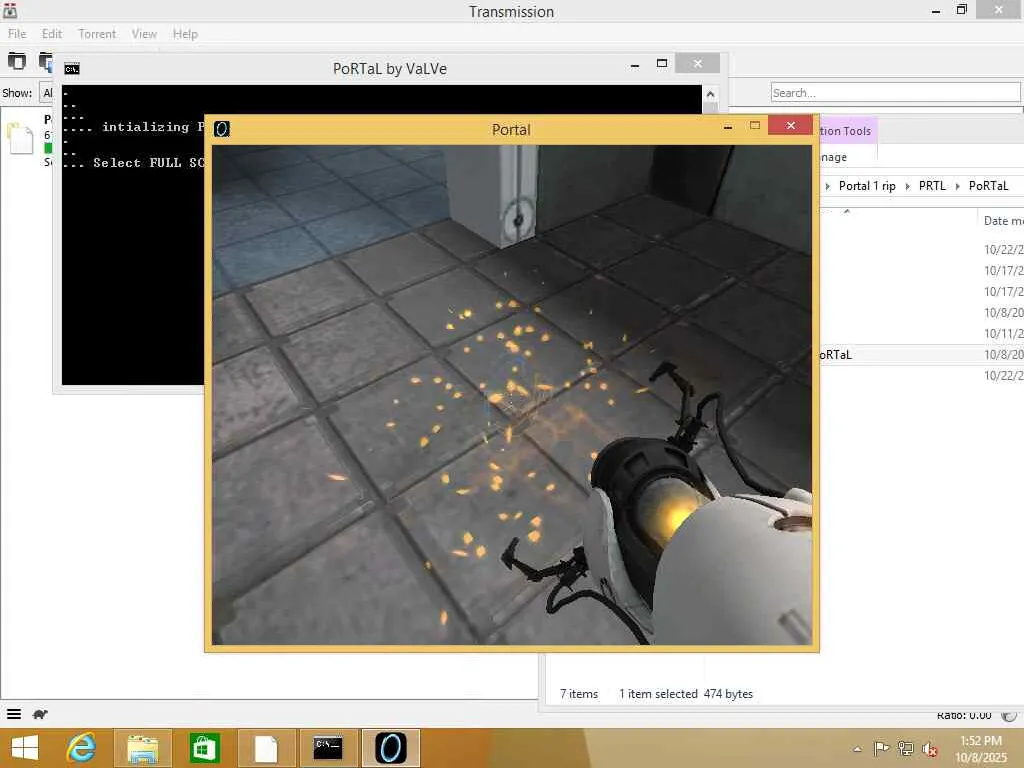The width and height of the screenshot is (1024, 768).
Task: Click the Date modified column header in Explorer
Action: point(1001,221)
